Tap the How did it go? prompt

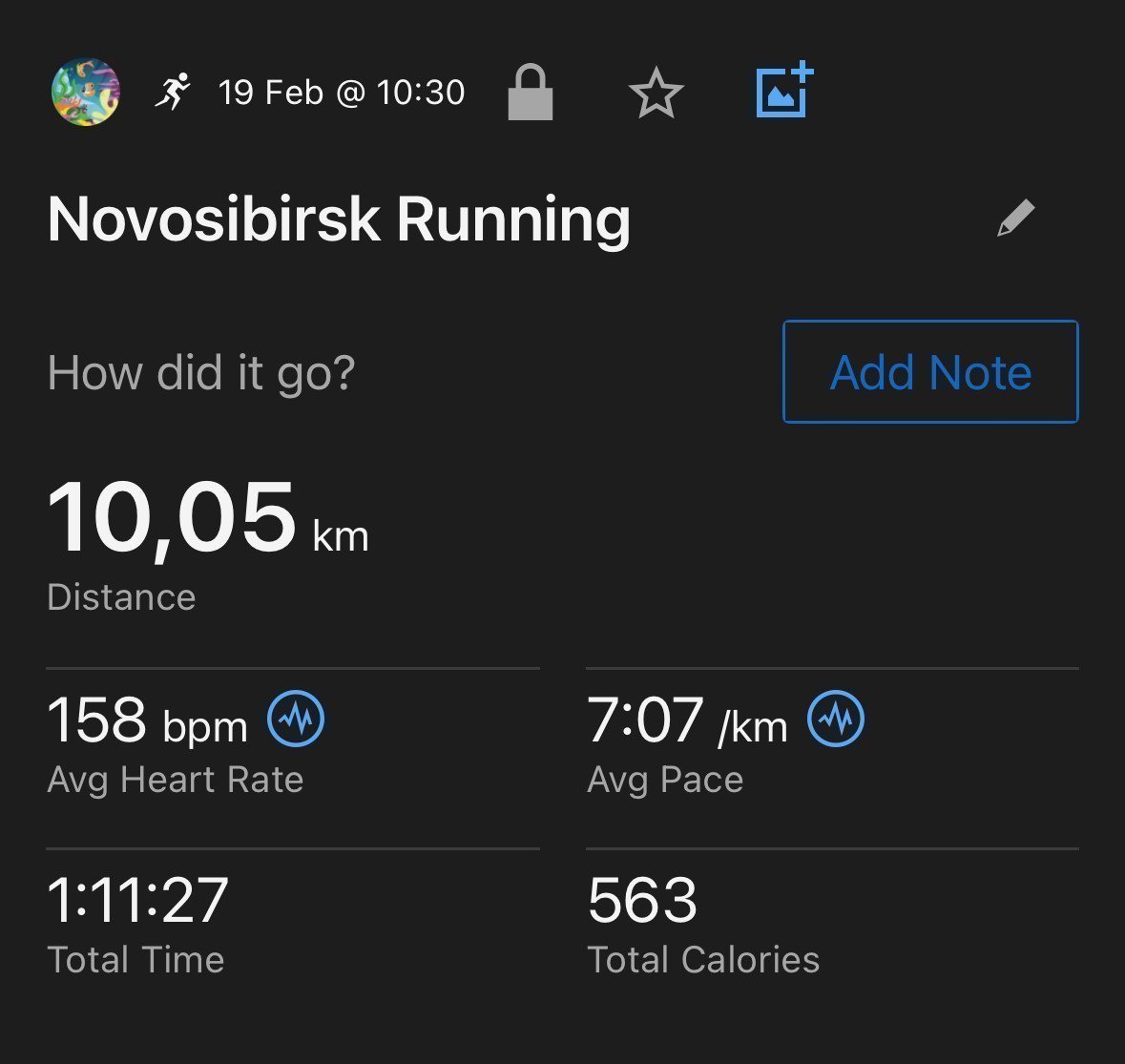point(201,372)
